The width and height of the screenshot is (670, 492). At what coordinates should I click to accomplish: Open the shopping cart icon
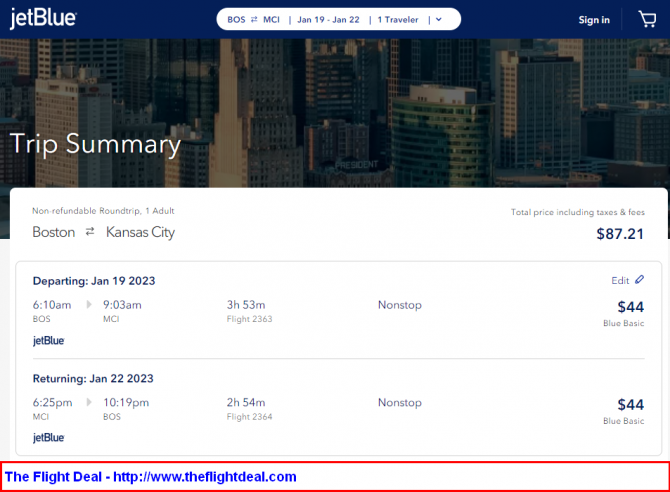pyautogui.click(x=647, y=19)
